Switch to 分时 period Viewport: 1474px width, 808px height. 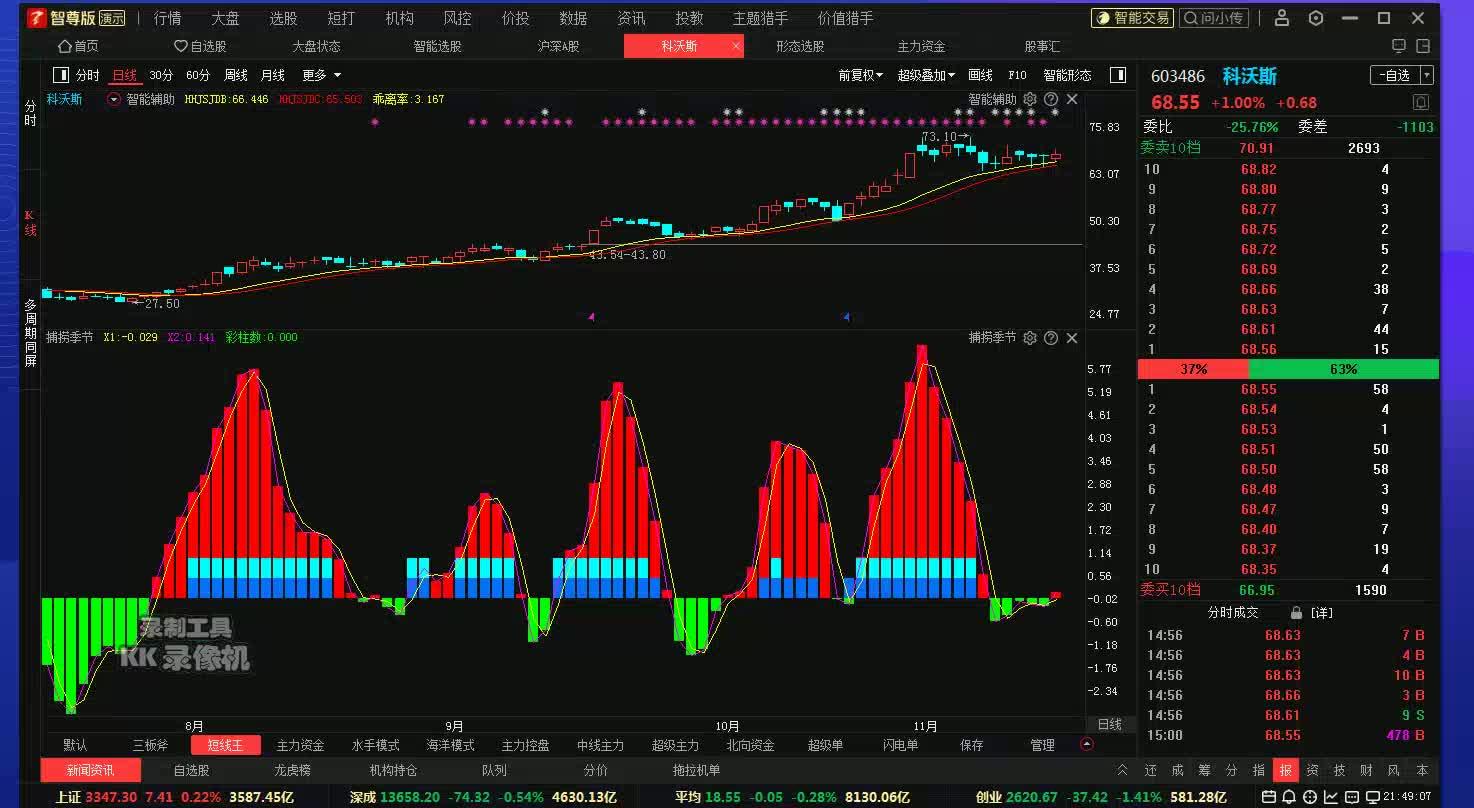pos(88,75)
